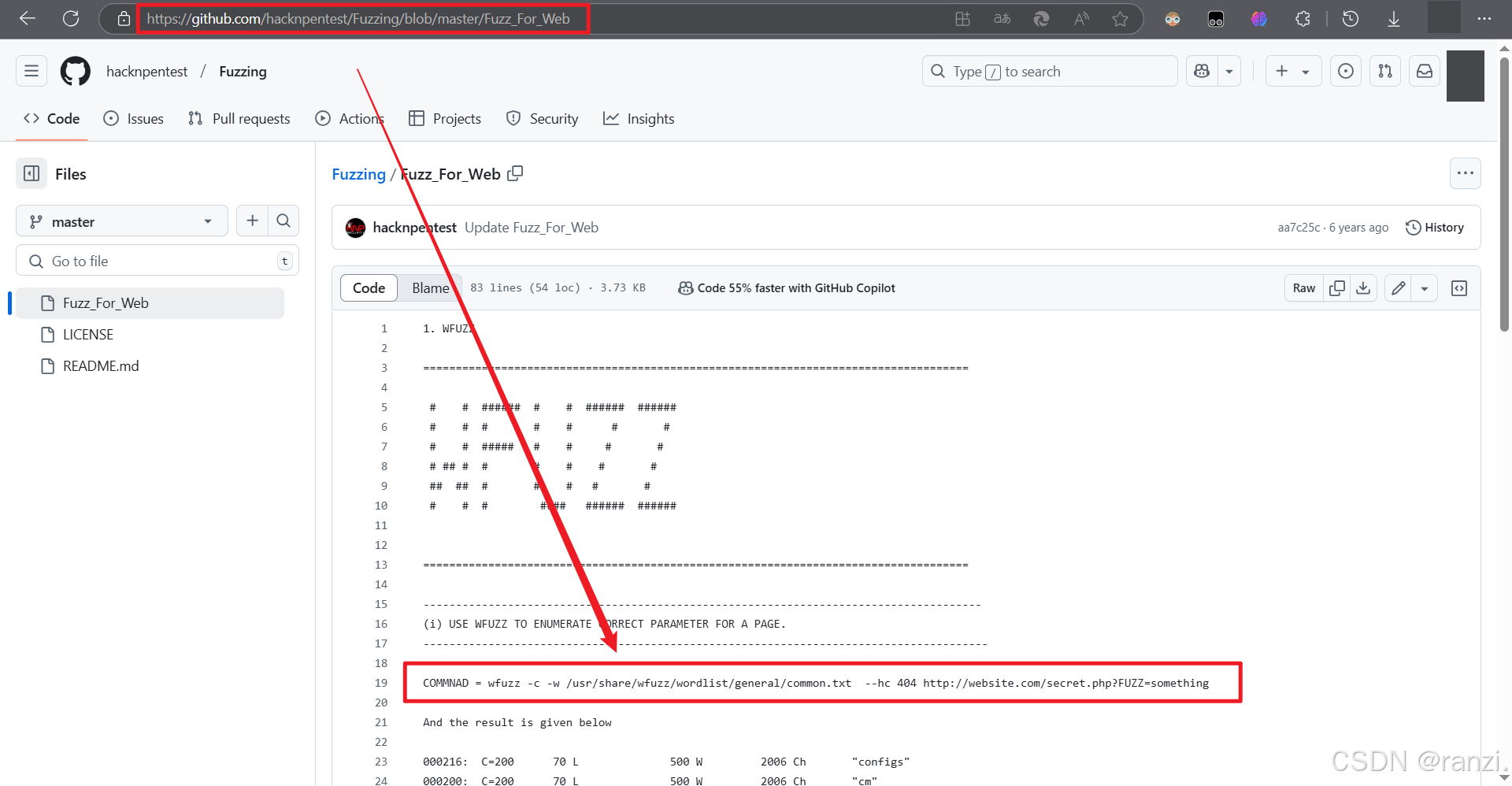
Task: Open the symbols panel icon
Action: [1459, 288]
